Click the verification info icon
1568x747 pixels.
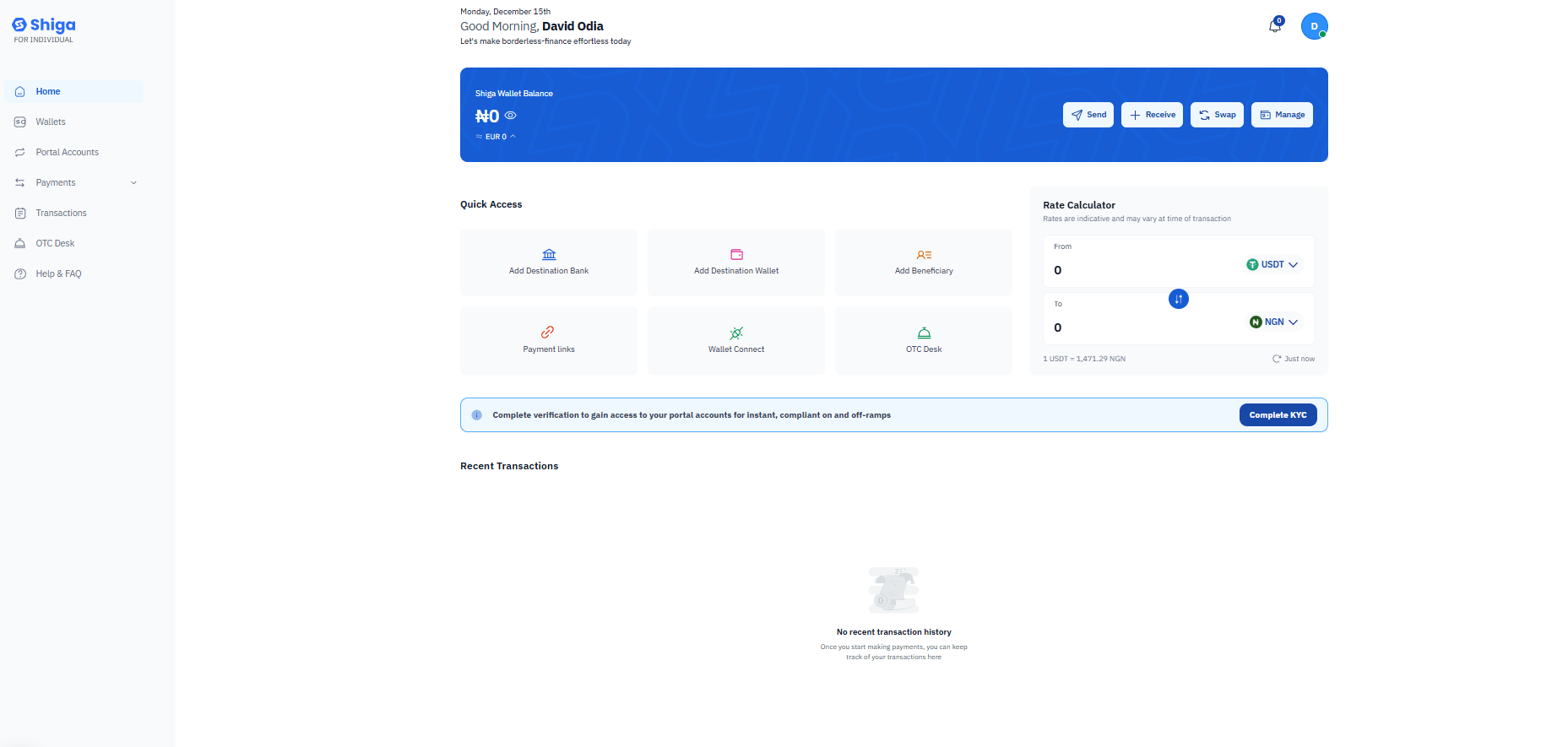coord(476,415)
